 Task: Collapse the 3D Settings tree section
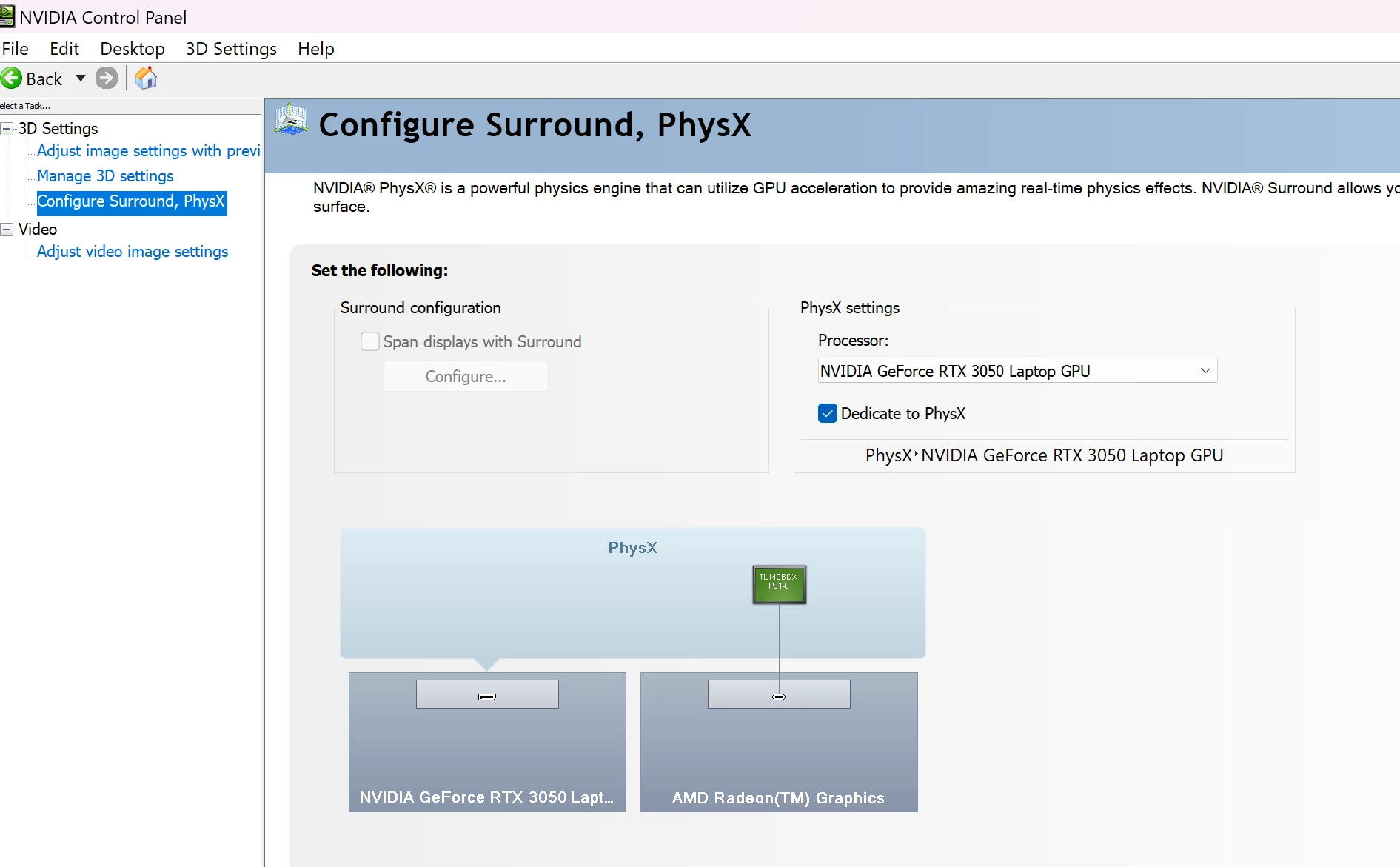pyautogui.click(x=6, y=128)
